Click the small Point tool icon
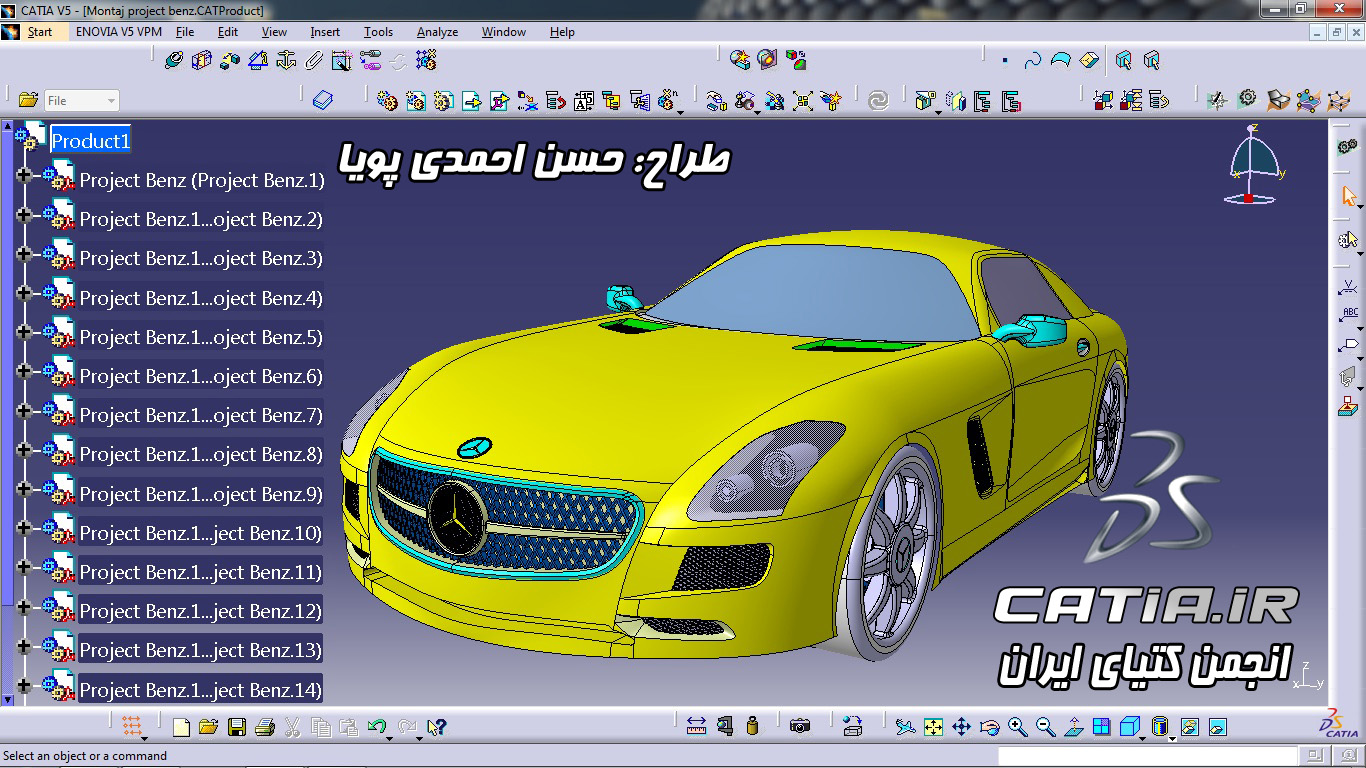This screenshot has height=768, width=1366. click(x=1005, y=61)
